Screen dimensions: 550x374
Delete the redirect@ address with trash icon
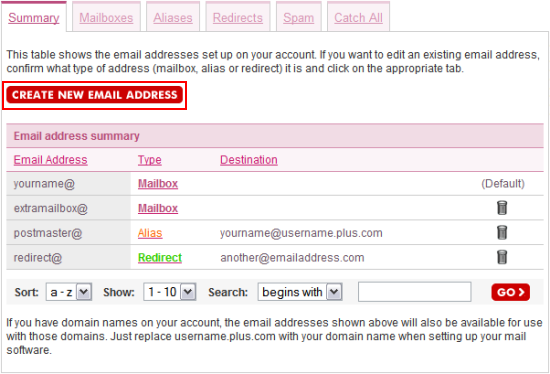pyautogui.click(x=502, y=257)
